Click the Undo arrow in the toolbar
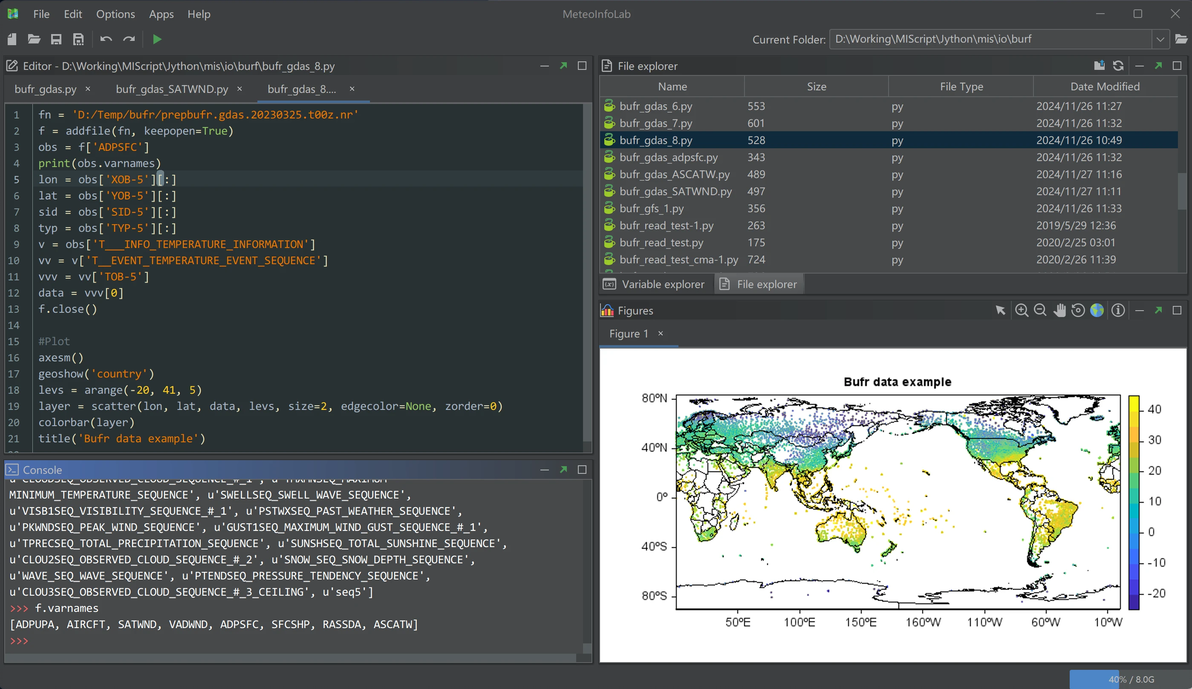 point(106,39)
